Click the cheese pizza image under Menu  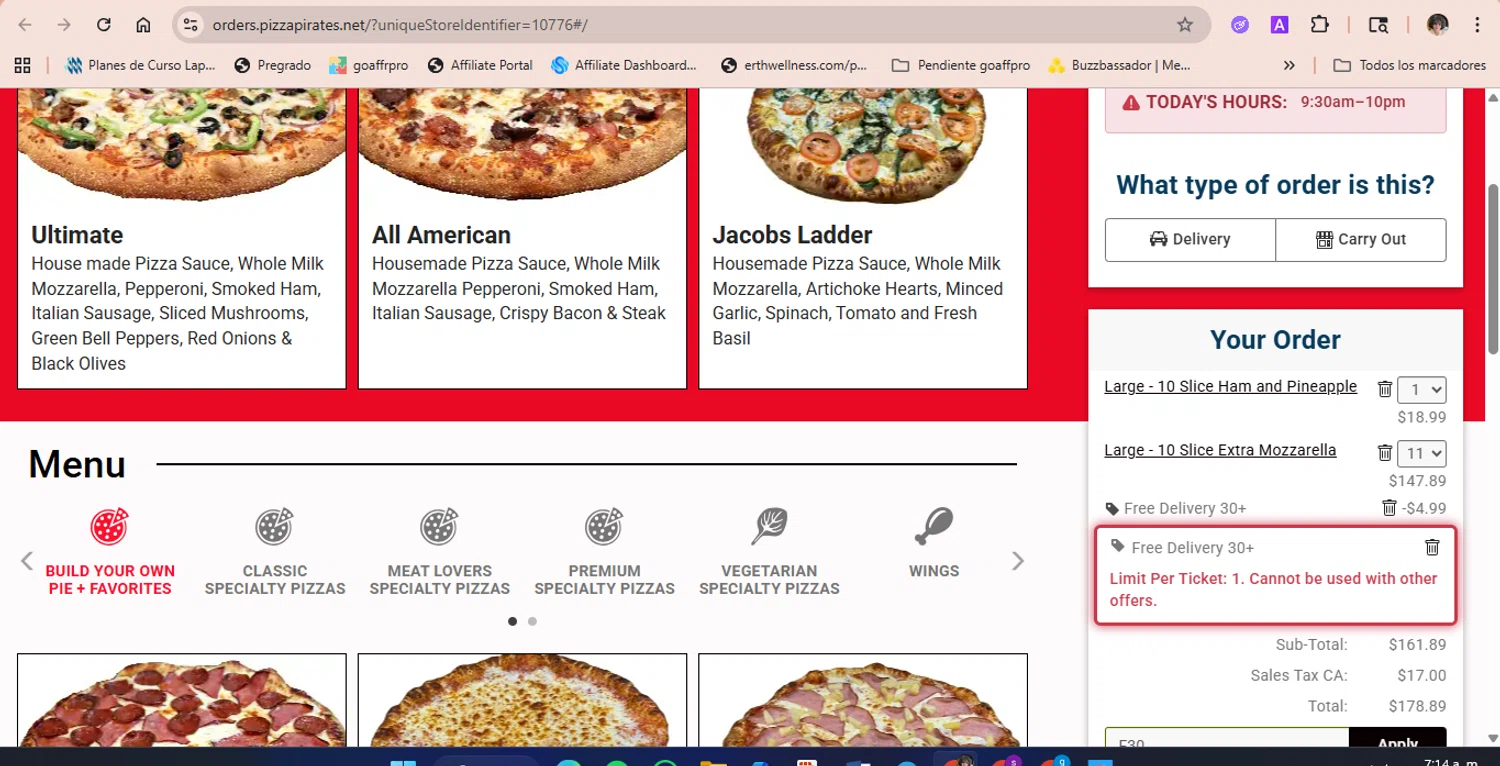coord(522,703)
